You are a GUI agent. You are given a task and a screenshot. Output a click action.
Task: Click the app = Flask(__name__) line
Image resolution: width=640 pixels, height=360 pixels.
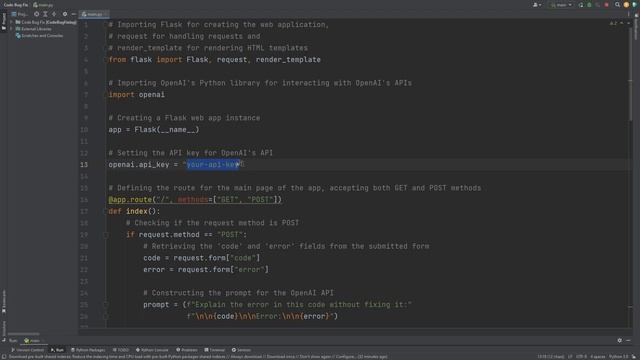(154, 130)
